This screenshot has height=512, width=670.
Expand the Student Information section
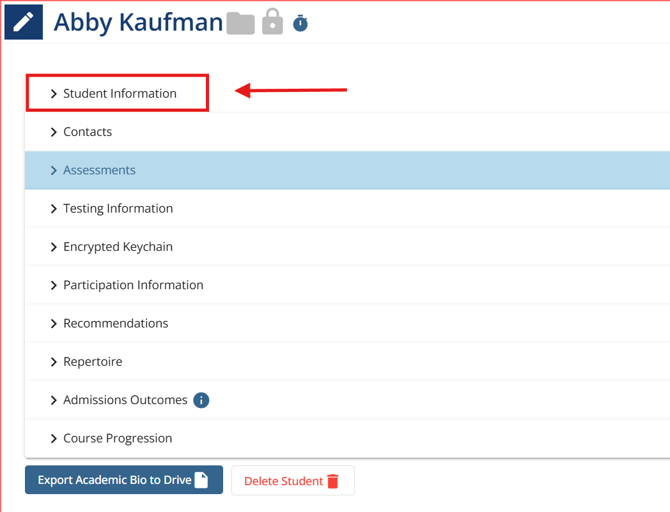(x=119, y=93)
